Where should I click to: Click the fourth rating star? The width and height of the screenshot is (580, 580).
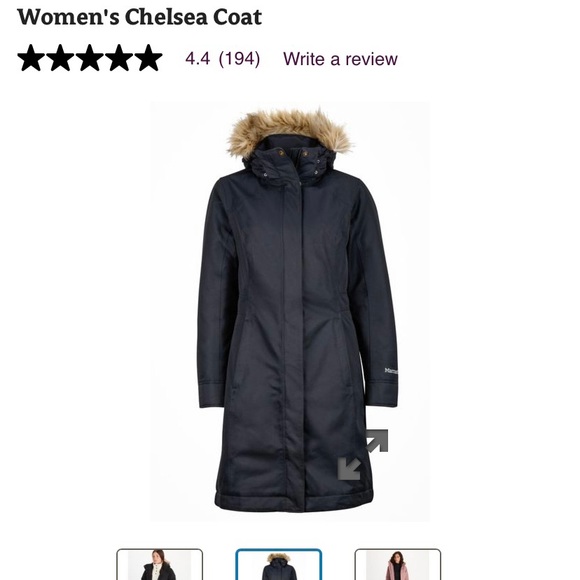tap(119, 58)
